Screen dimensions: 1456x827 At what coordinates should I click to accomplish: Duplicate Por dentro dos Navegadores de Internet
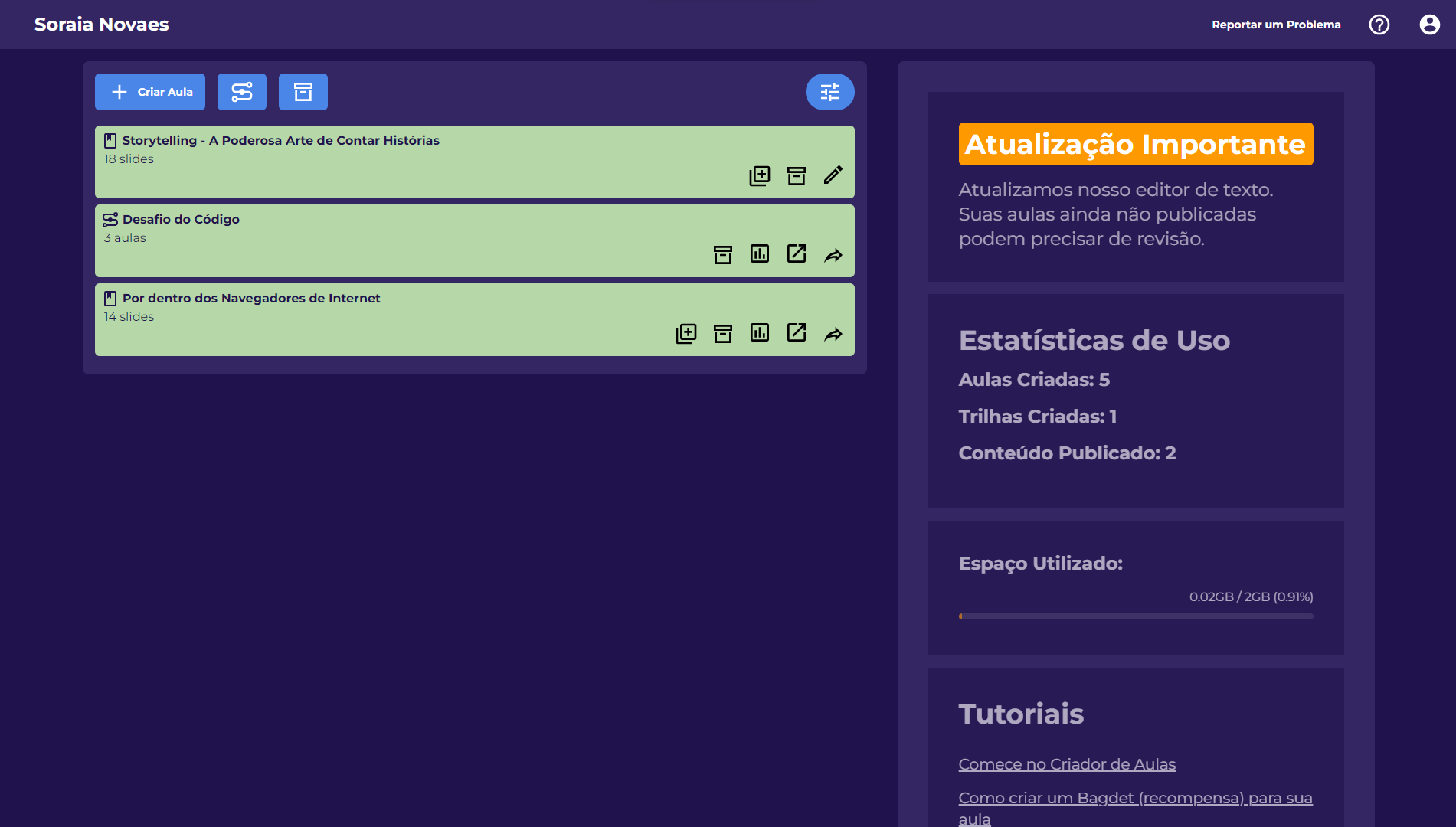click(685, 333)
